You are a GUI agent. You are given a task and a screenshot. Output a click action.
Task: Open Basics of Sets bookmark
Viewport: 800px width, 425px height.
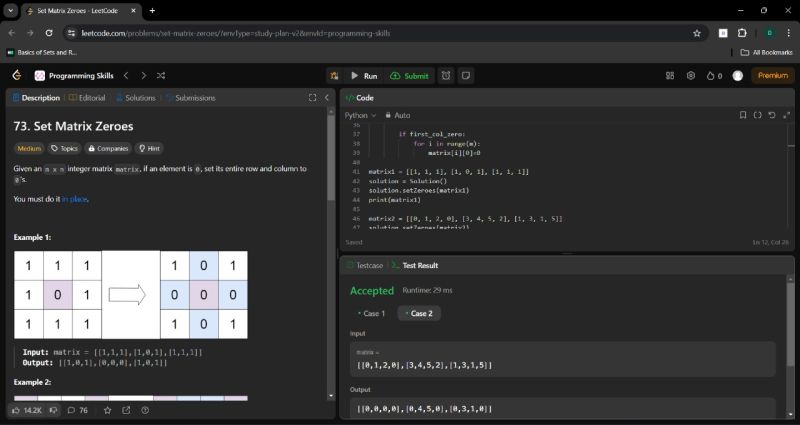point(42,52)
